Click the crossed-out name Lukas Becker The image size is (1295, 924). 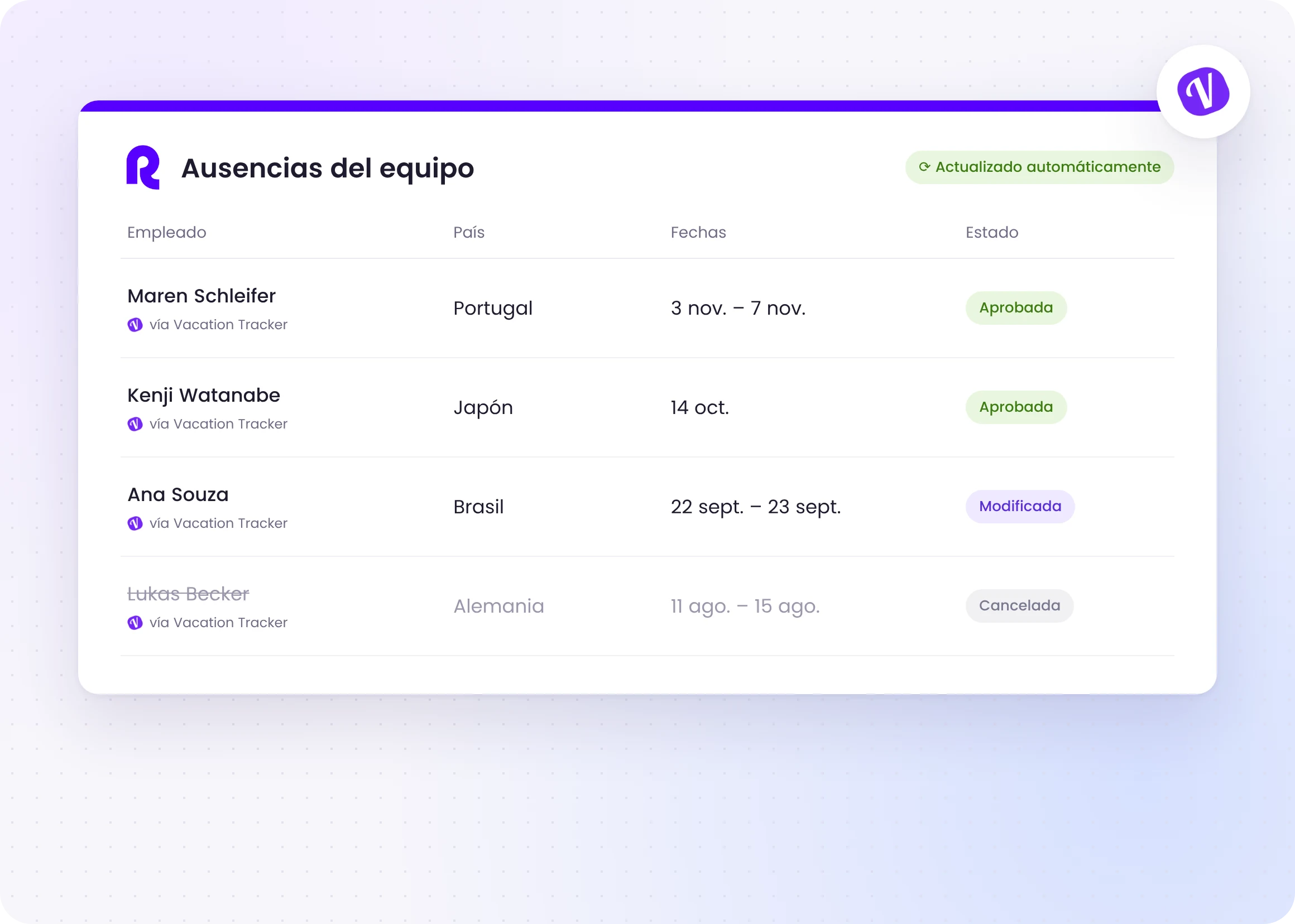pyautogui.click(x=189, y=594)
